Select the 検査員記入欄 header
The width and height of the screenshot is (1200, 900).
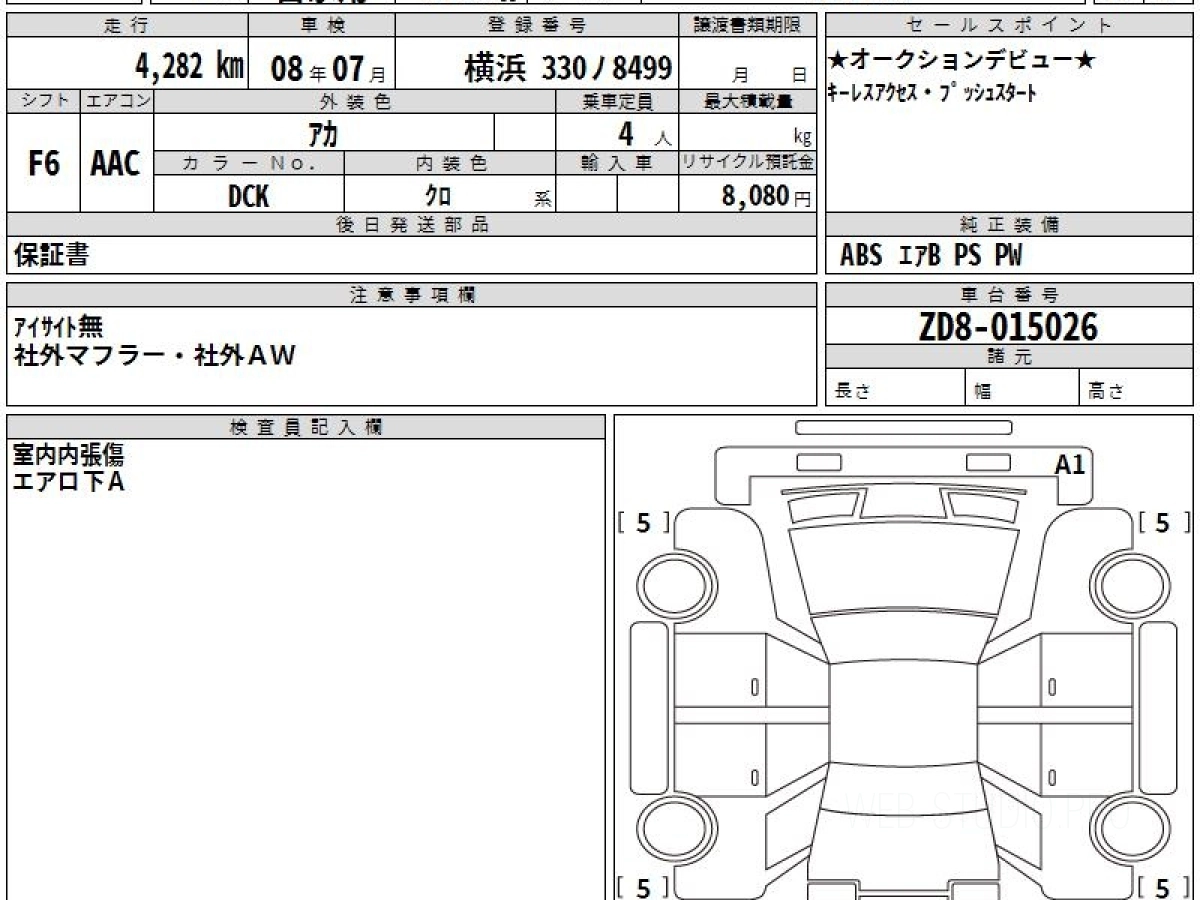pyautogui.click(x=306, y=426)
